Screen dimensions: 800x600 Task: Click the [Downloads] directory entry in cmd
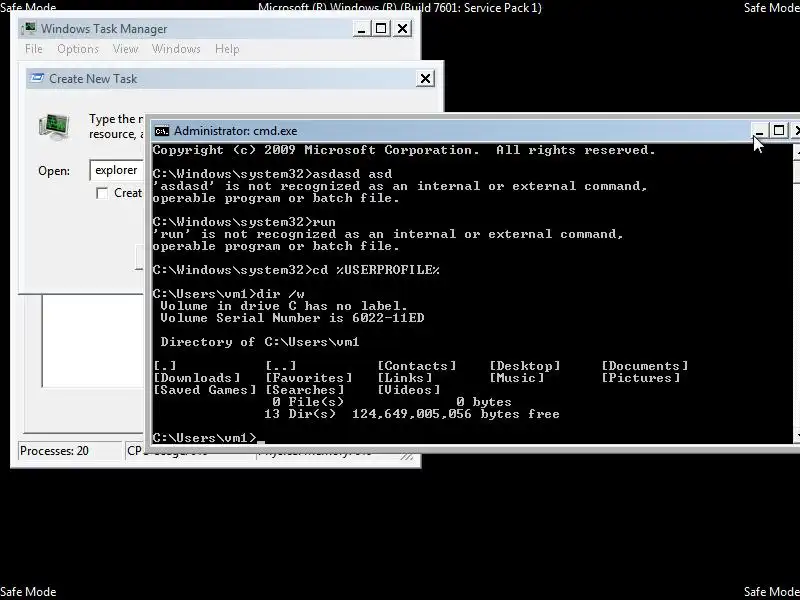(196, 378)
